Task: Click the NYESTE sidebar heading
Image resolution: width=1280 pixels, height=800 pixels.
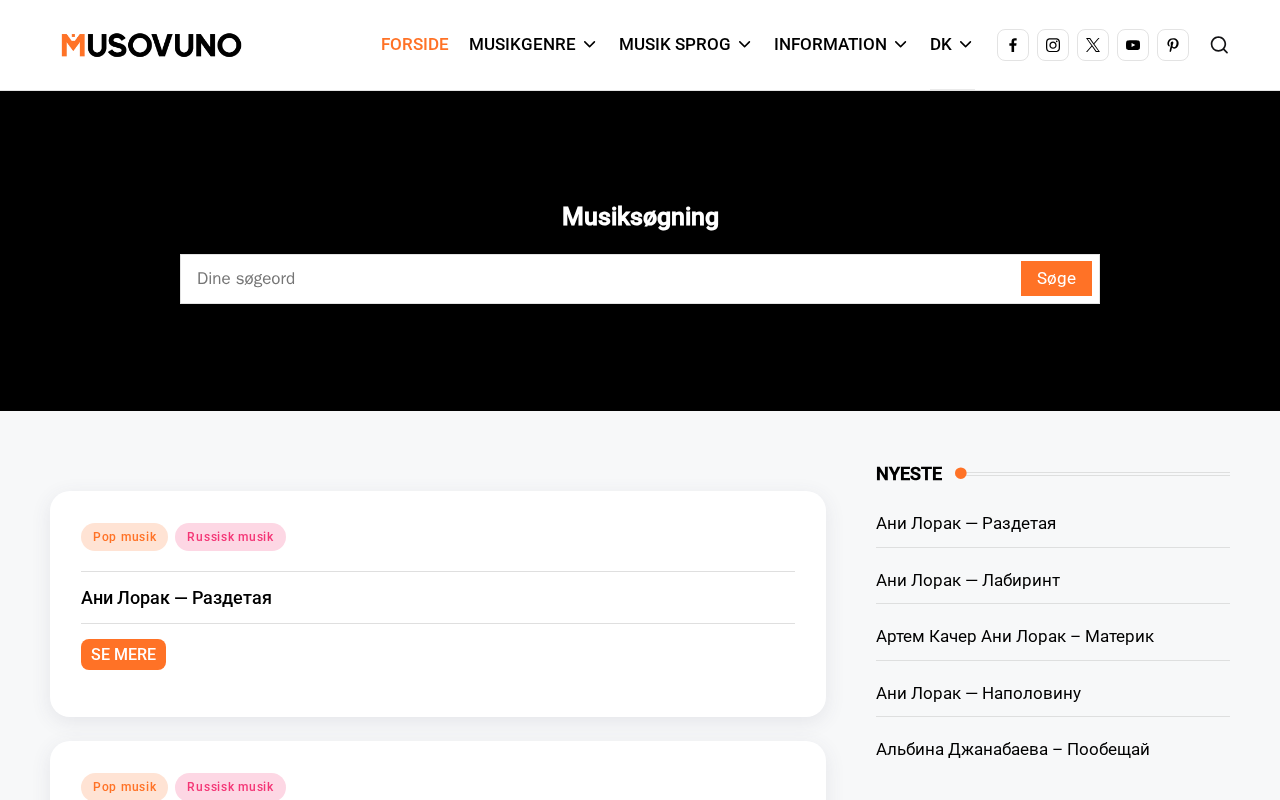Action: 909,474
